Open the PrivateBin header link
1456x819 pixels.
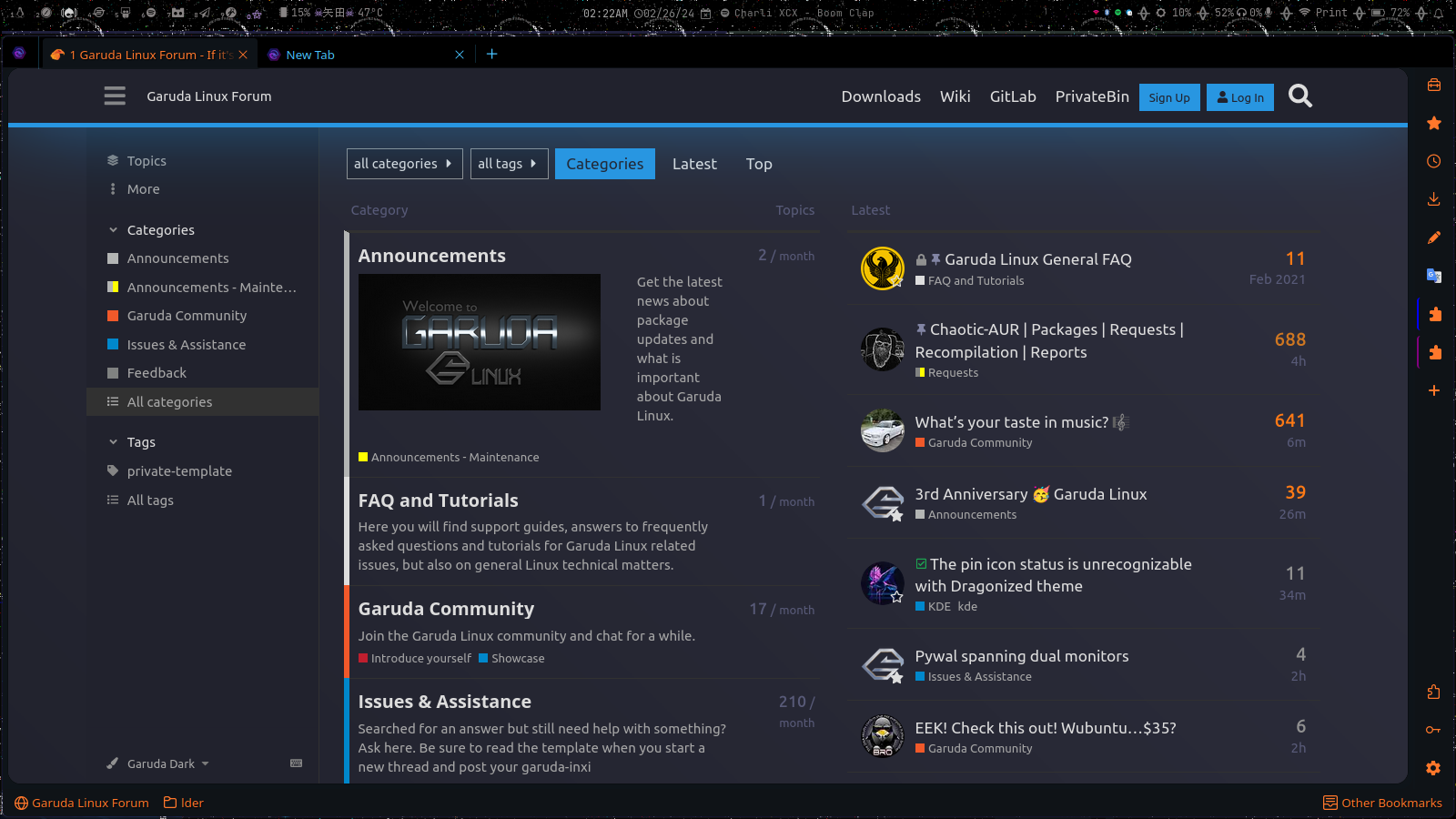(x=1092, y=96)
